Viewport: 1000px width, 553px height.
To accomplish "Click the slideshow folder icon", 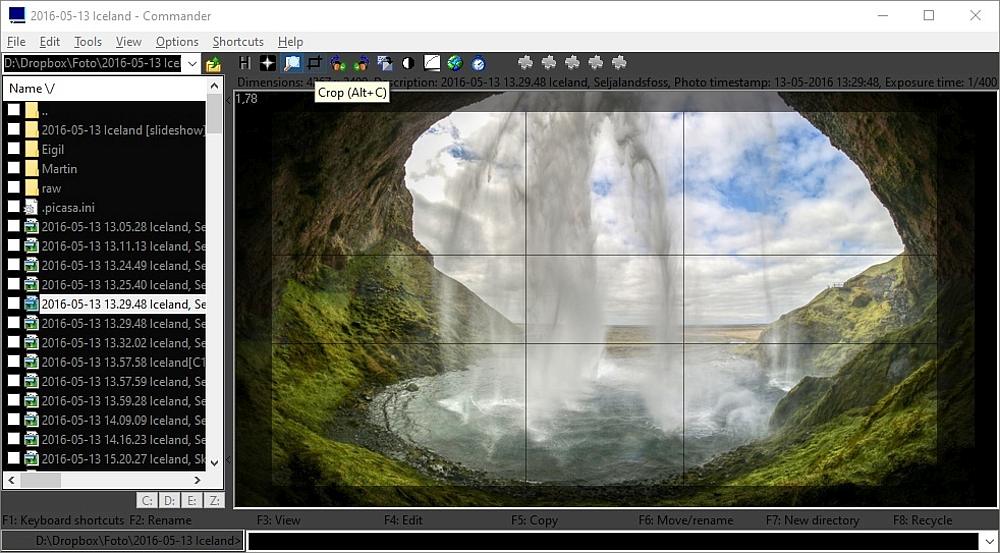I will [32, 130].
